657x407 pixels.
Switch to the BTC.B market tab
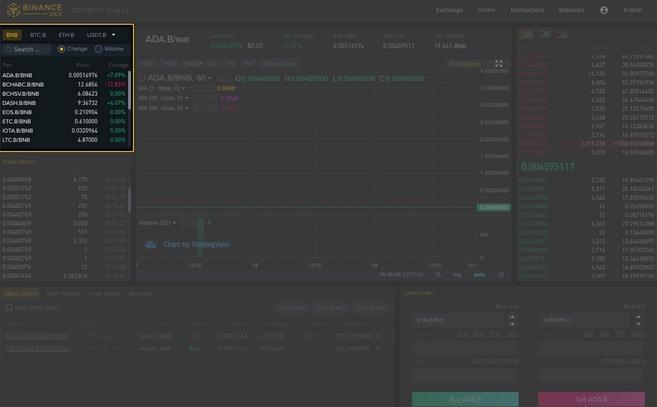(38, 35)
